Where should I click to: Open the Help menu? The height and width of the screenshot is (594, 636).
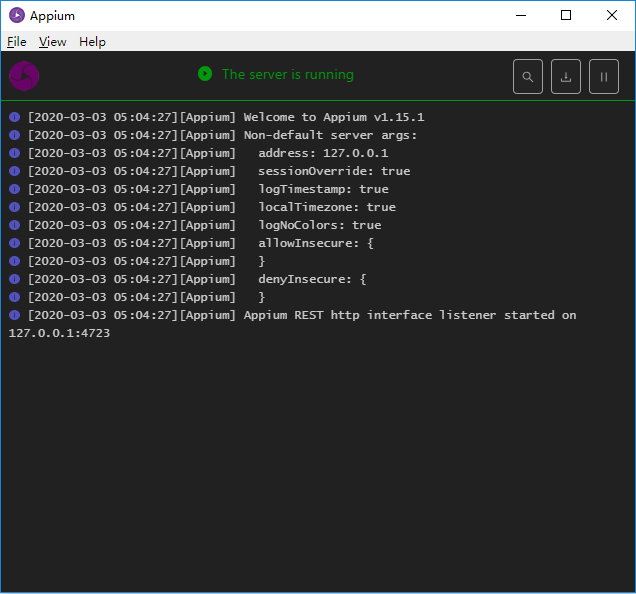[92, 41]
